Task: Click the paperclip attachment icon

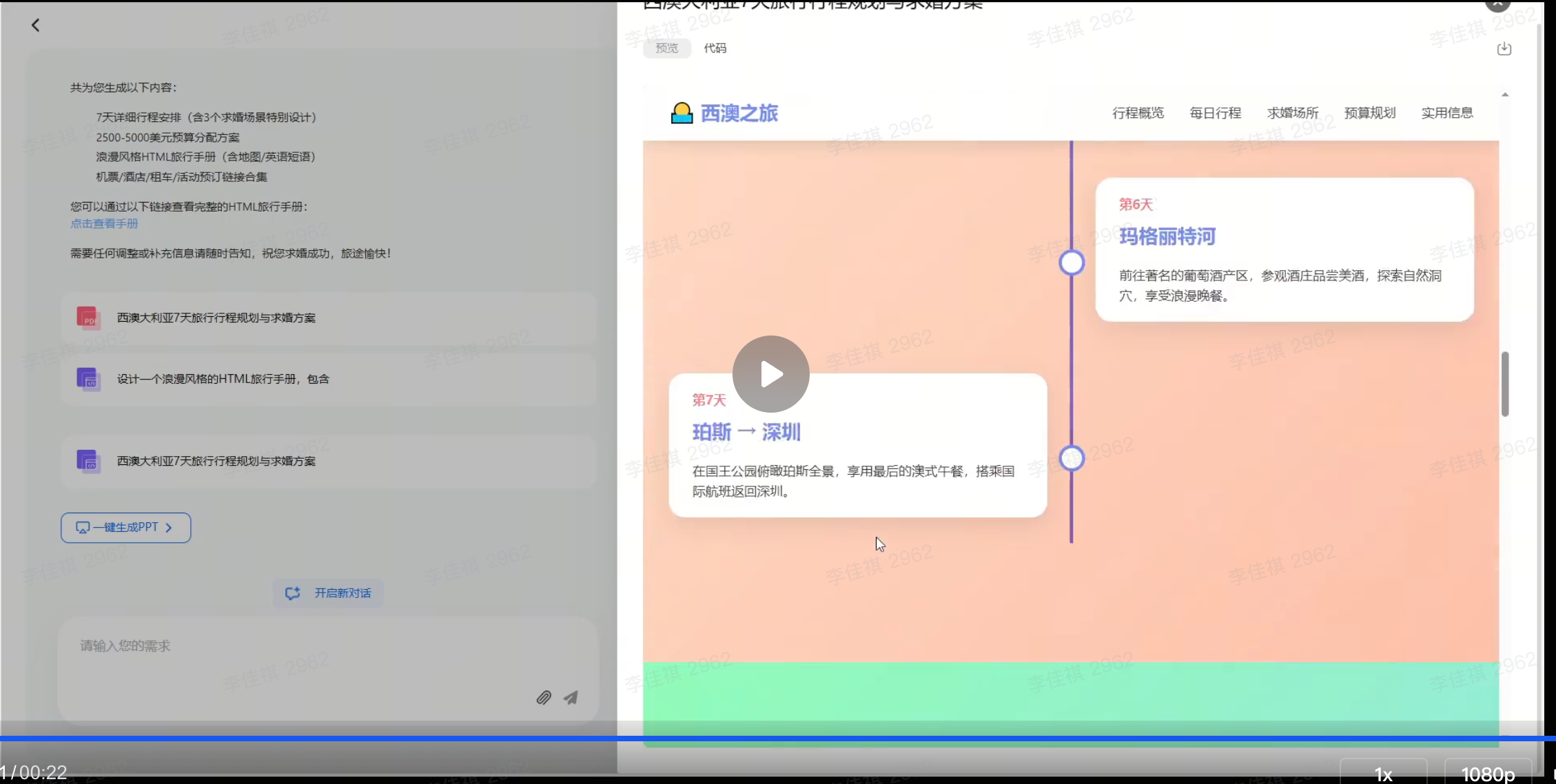Action: pyautogui.click(x=544, y=698)
